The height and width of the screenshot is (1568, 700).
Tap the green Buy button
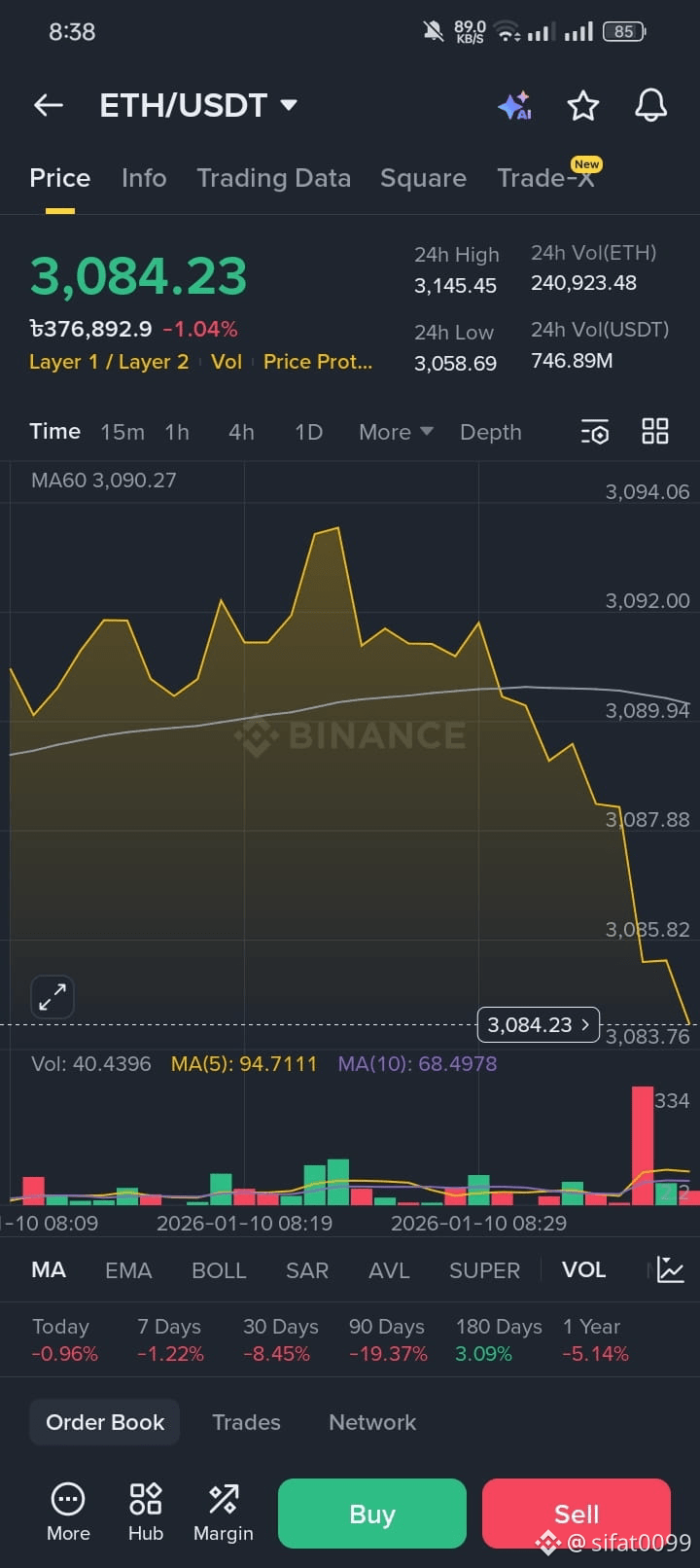(372, 1514)
